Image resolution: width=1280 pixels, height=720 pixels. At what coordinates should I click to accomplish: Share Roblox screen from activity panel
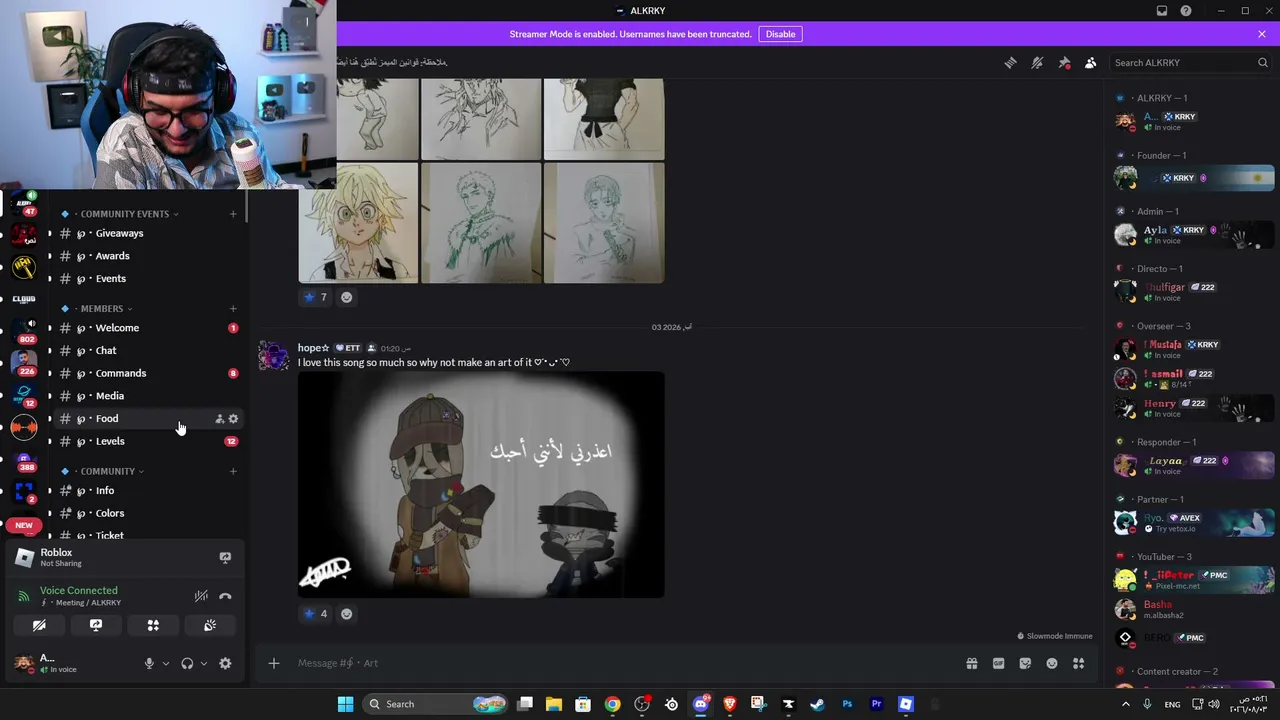[x=225, y=558]
